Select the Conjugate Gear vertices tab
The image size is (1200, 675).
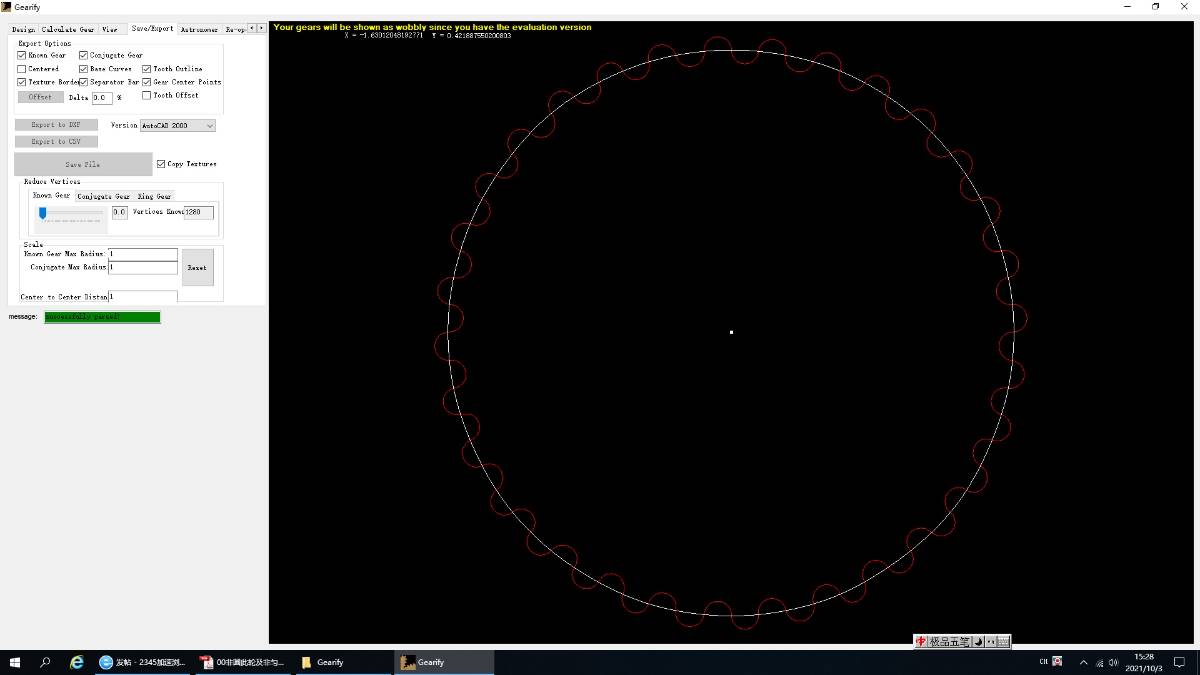pyautogui.click(x=104, y=196)
